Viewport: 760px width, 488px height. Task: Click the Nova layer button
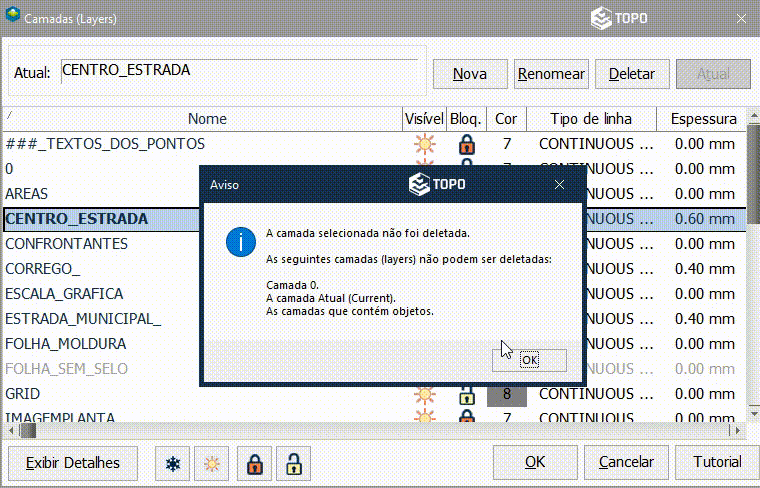pyautogui.click(x=470, y=74)
